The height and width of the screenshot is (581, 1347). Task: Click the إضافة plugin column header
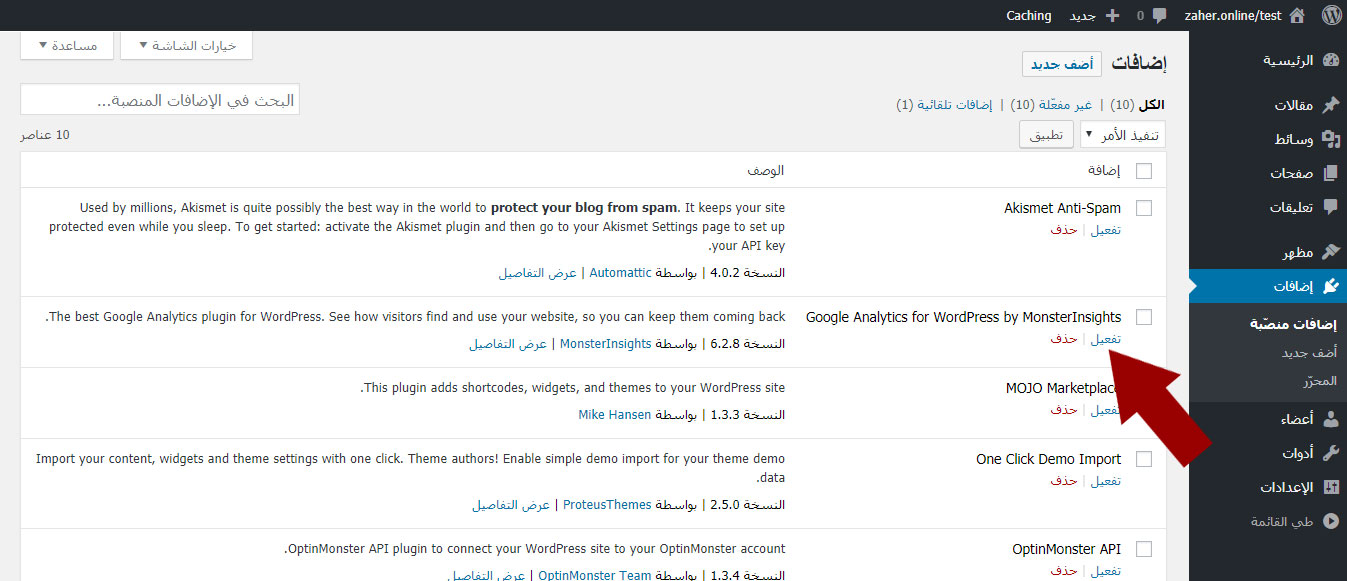tap(1104, 171)
